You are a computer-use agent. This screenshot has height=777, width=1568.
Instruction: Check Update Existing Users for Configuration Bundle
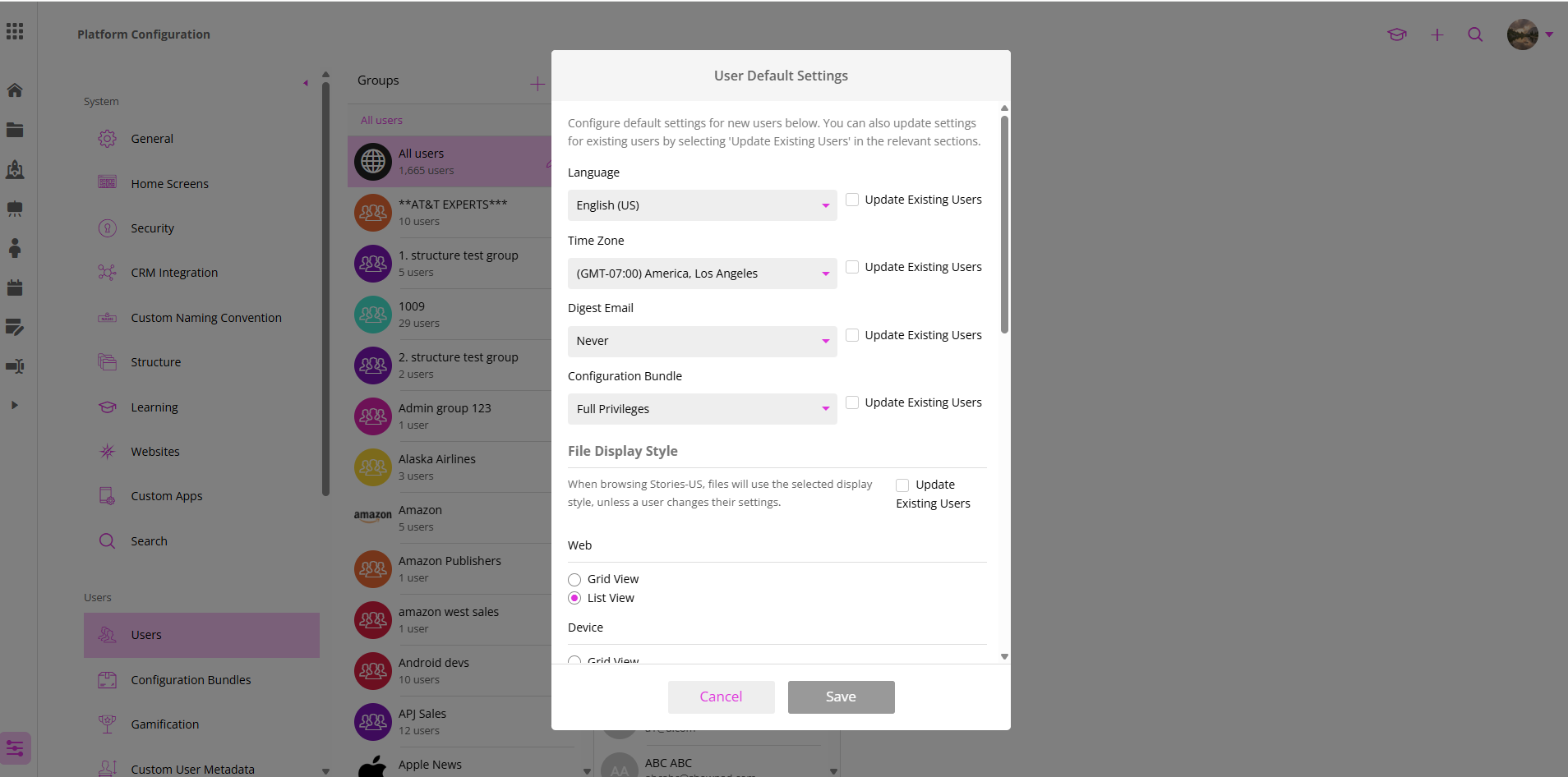click(852, 402)
